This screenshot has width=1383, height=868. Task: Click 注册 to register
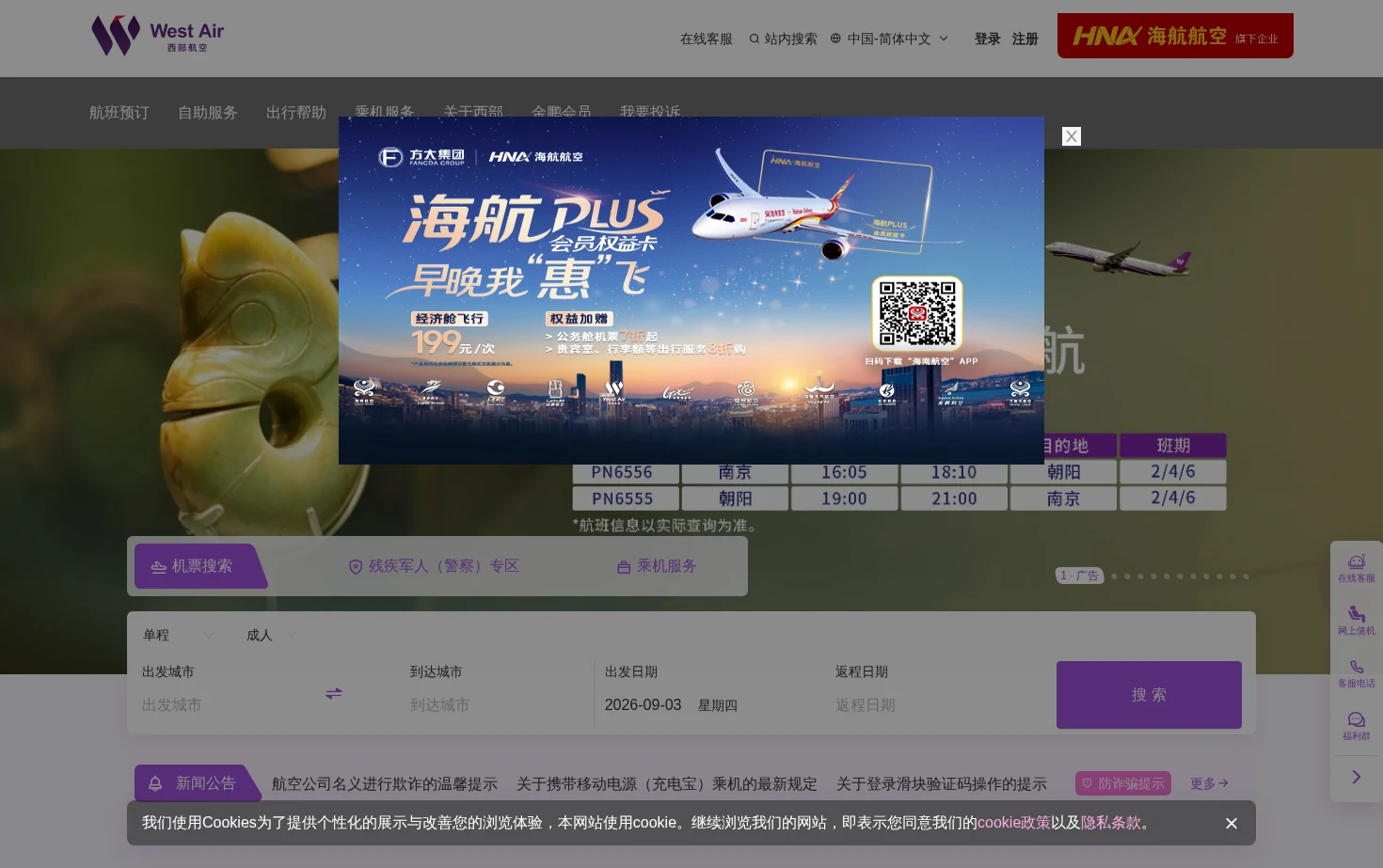click(1025, 39)
